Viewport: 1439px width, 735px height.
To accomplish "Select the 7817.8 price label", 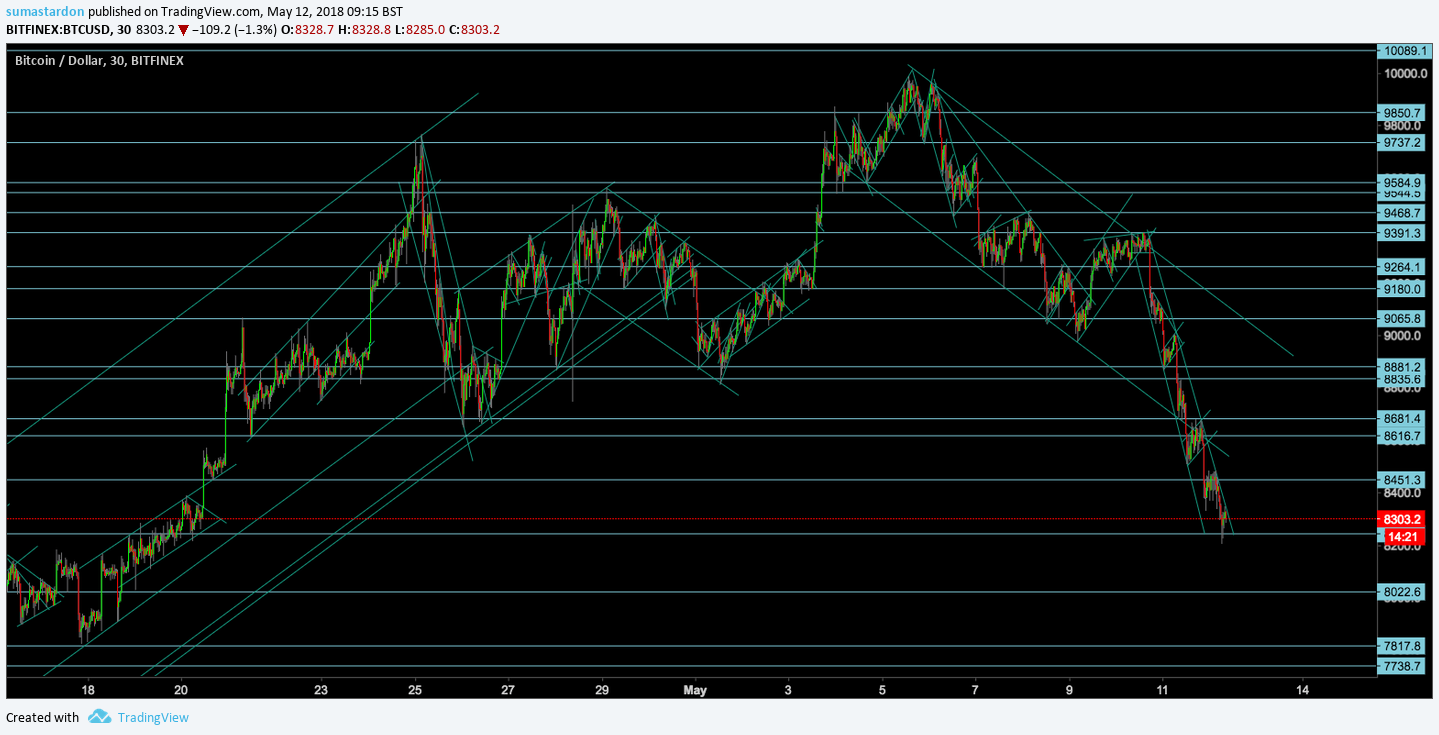I will point(1402,646).
